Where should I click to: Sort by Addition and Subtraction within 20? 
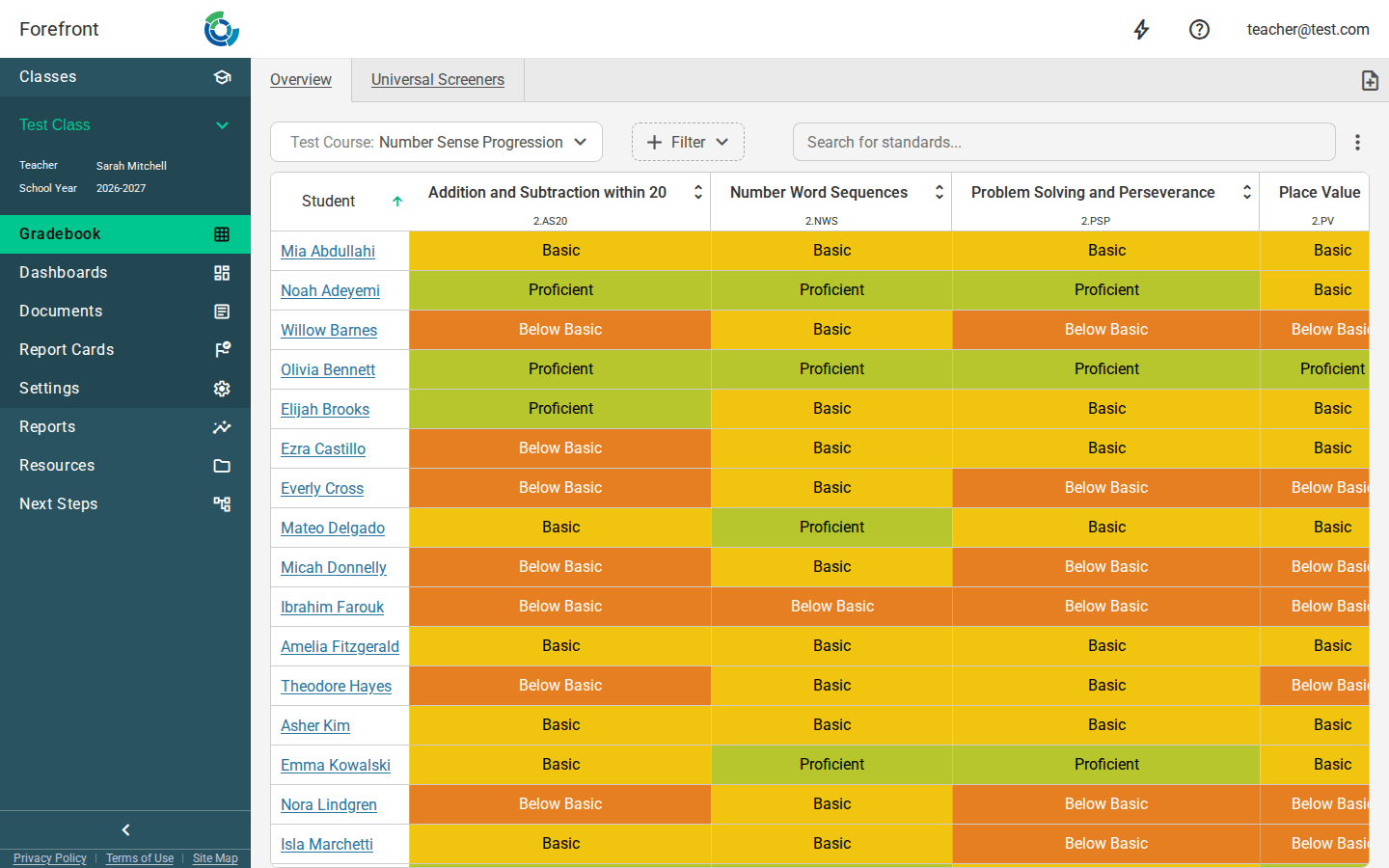coord(698,193)
